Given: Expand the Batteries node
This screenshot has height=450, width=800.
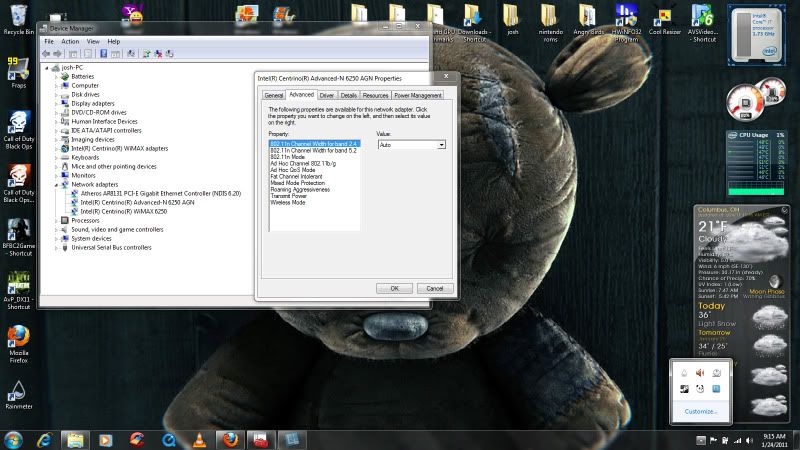Looking at the screenshot, I should [x=56, y=77].
